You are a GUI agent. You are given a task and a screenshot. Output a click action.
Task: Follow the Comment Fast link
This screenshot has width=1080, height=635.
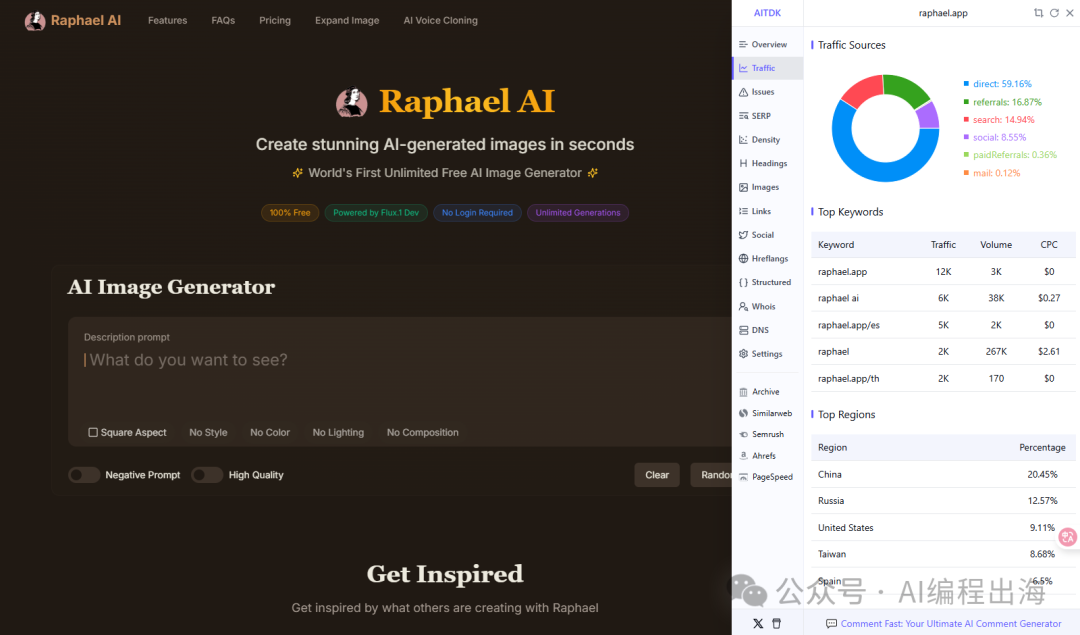click(x=950, y=623)
